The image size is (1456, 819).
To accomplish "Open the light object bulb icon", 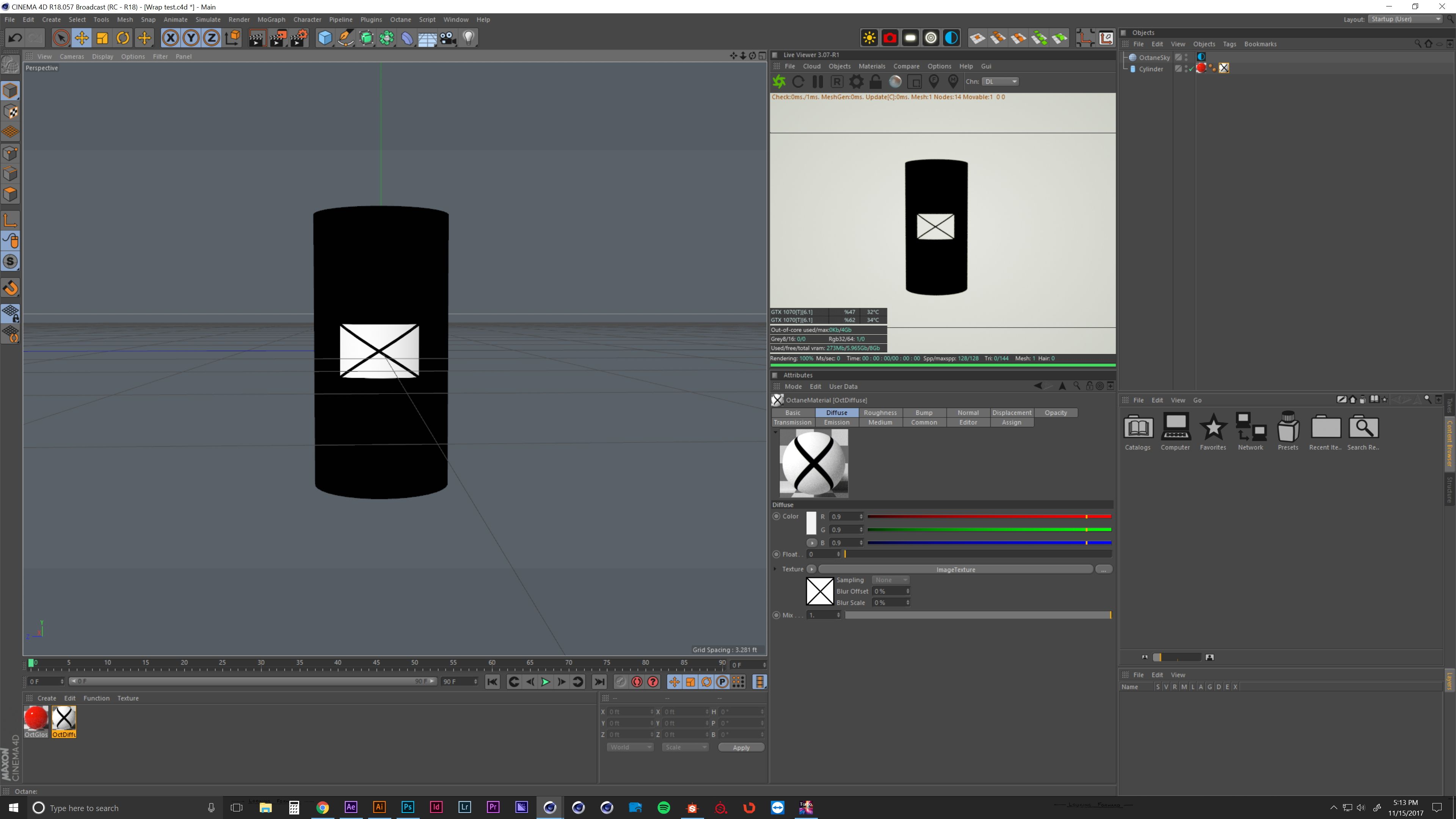I will 469,38.
